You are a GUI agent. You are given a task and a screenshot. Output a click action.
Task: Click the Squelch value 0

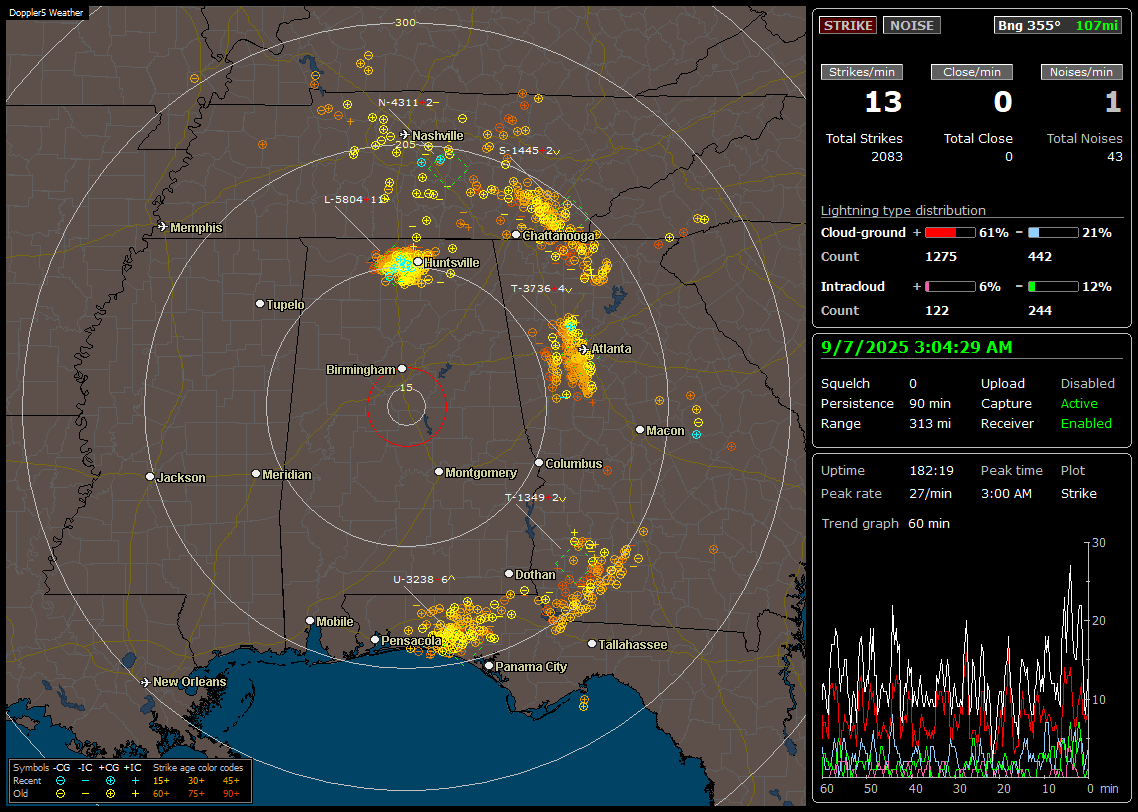[913, 384]
